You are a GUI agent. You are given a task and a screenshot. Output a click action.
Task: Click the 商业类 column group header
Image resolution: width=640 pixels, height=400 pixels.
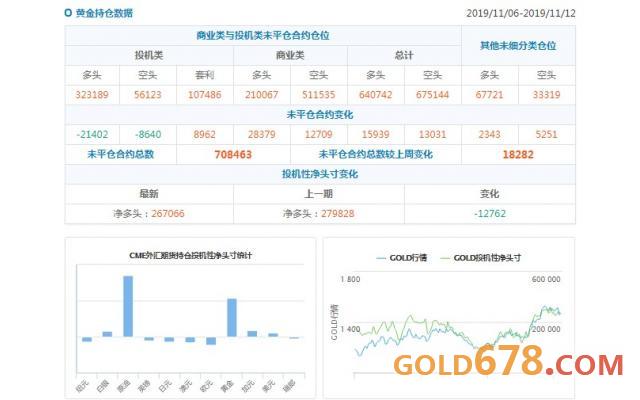tap(290, 55)
